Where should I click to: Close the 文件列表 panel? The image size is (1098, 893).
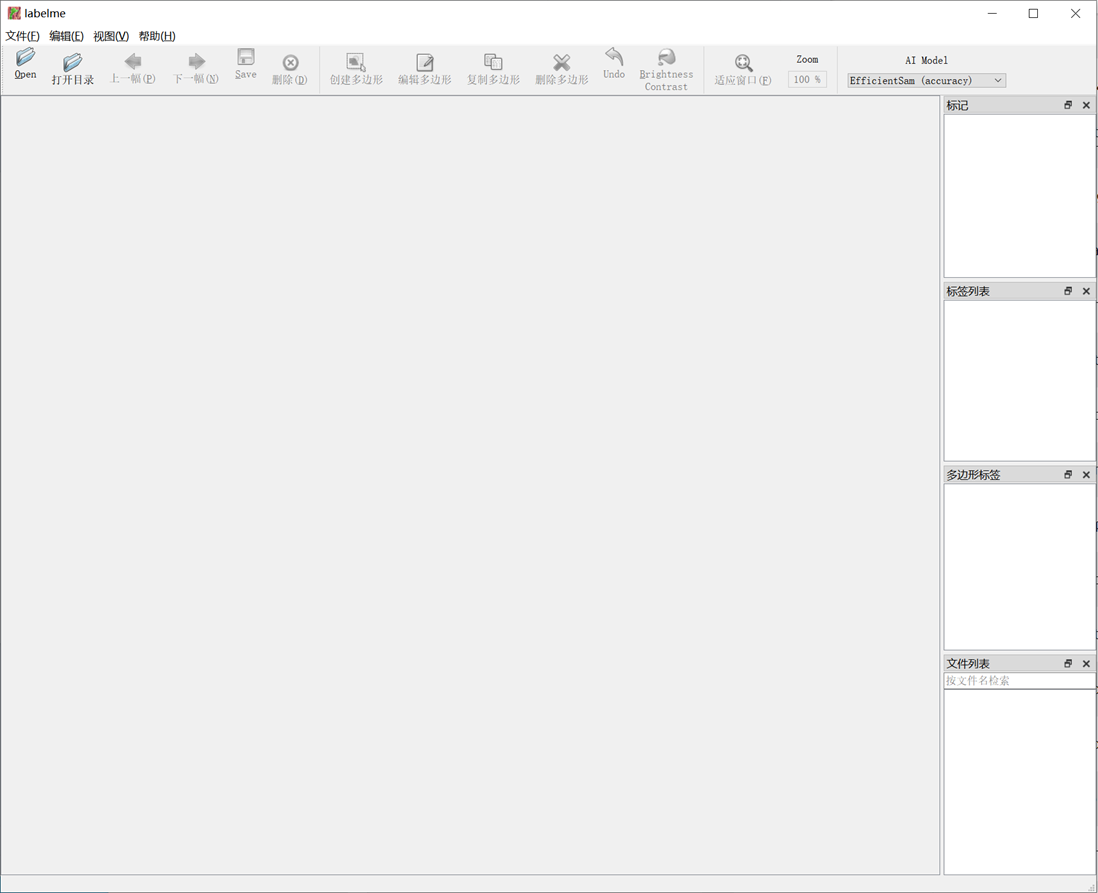[1086, 663]
